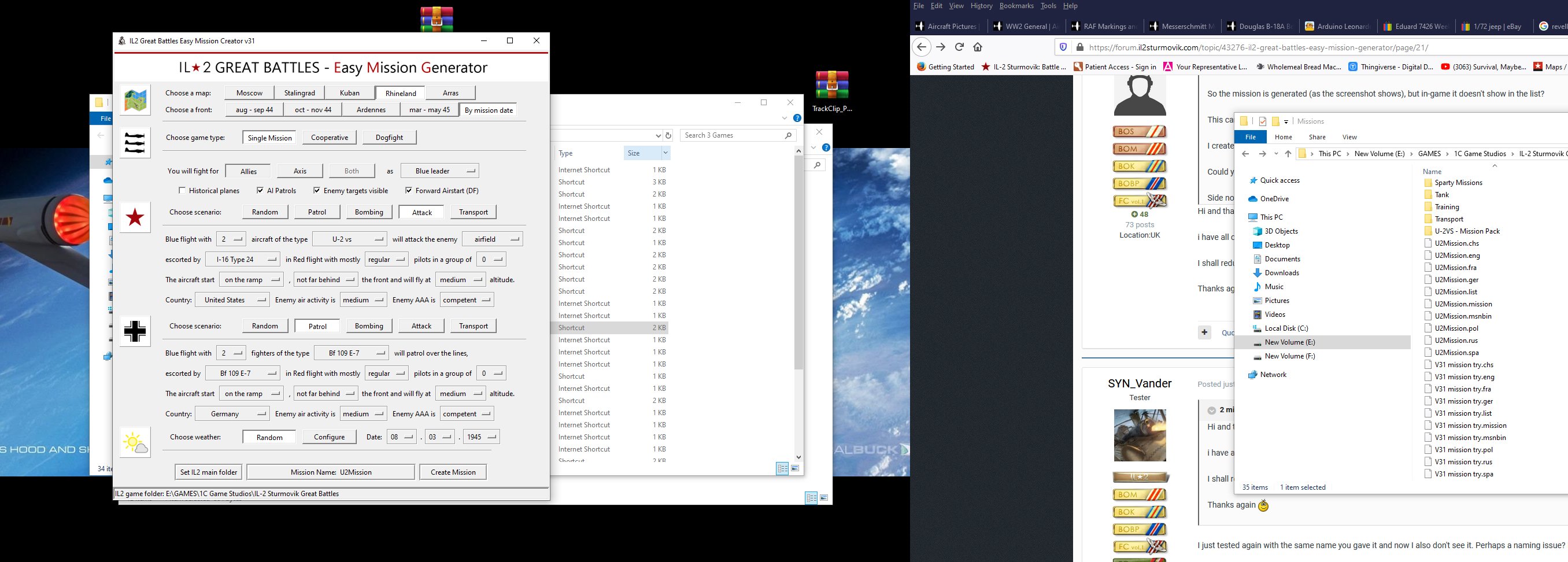
Task: Open the Bf 109 E-7 fighter type dropdown
Action: (351, 353)
